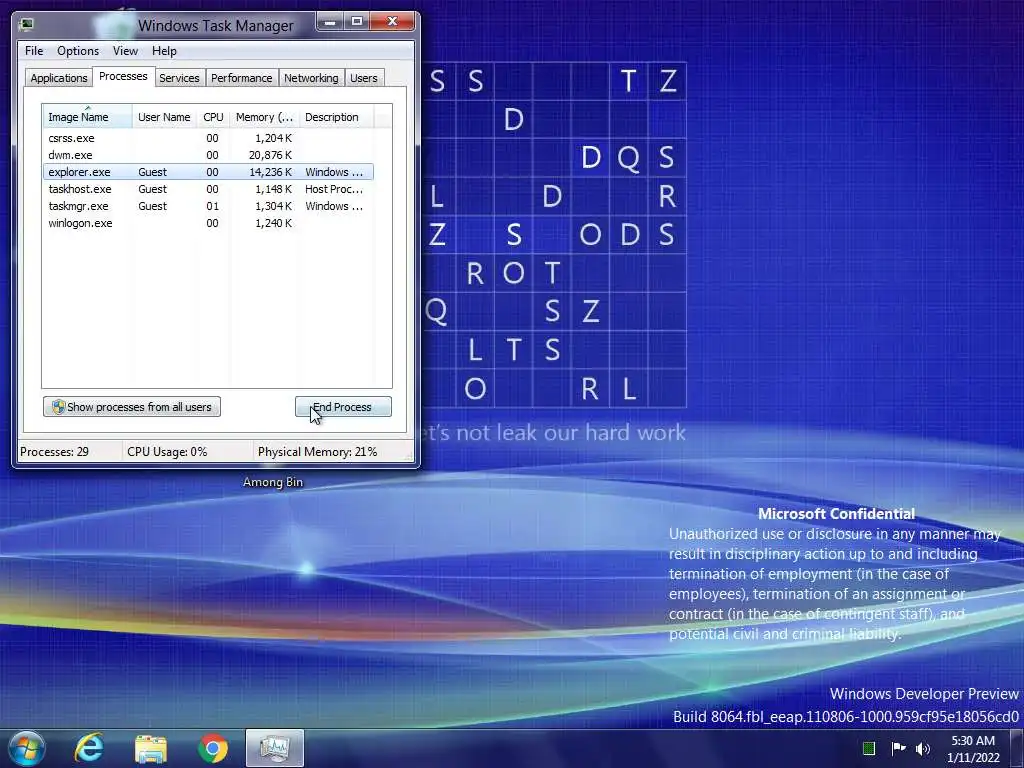
Task: Select the csrss.exe process row
Action: [208, 138]
